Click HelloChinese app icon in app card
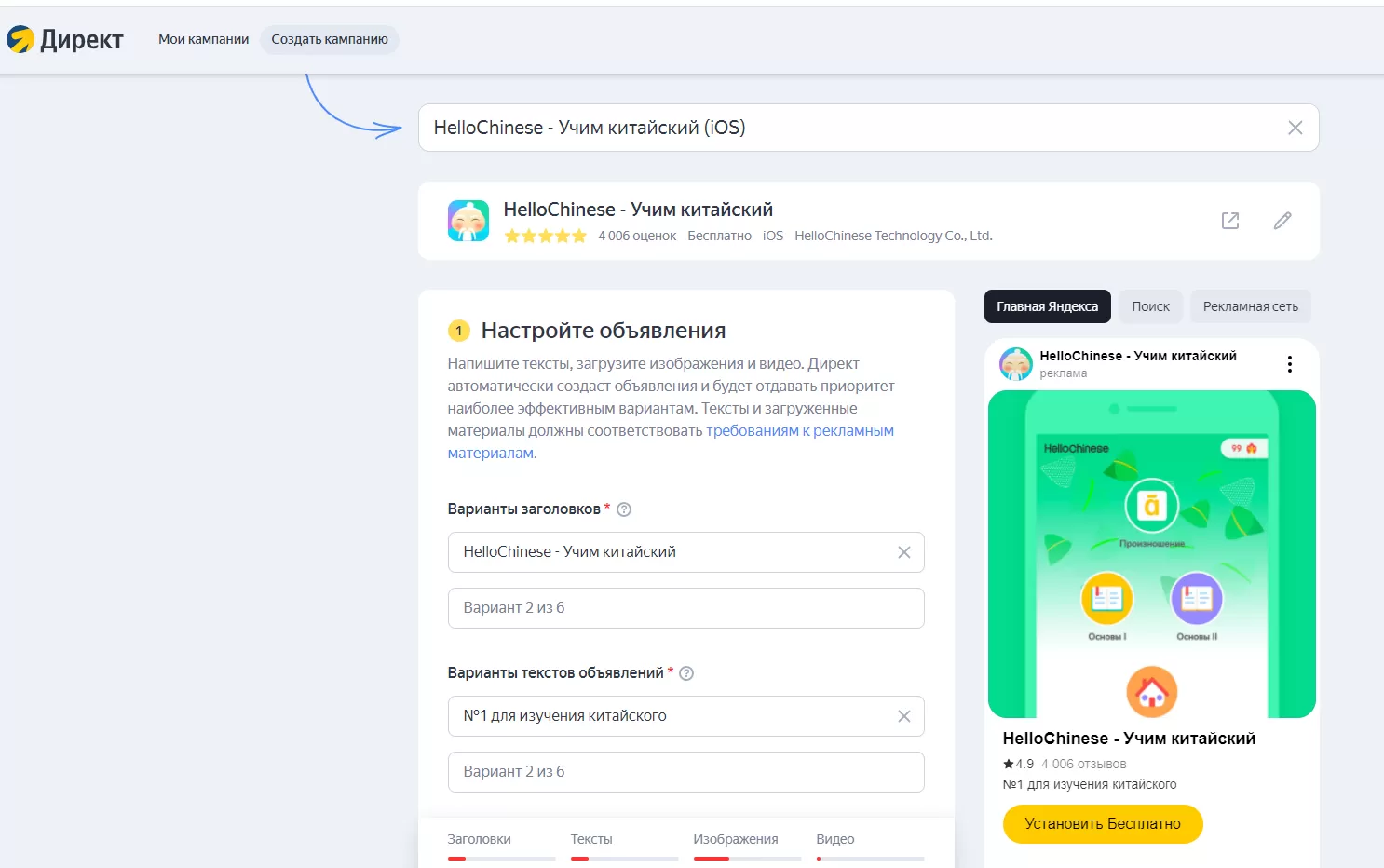 (x=468, y=221)
